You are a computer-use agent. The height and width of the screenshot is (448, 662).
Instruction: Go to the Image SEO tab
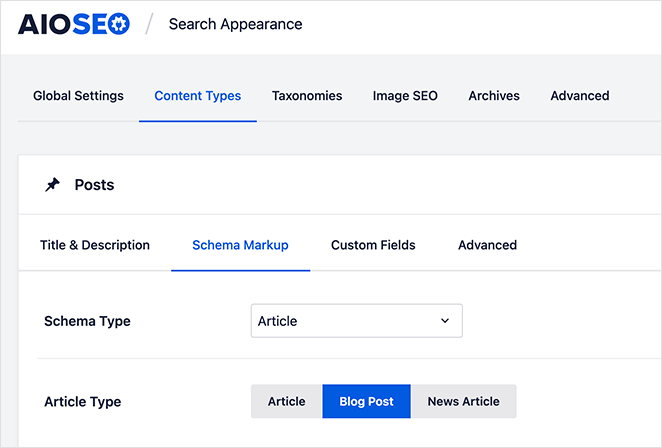405,96
